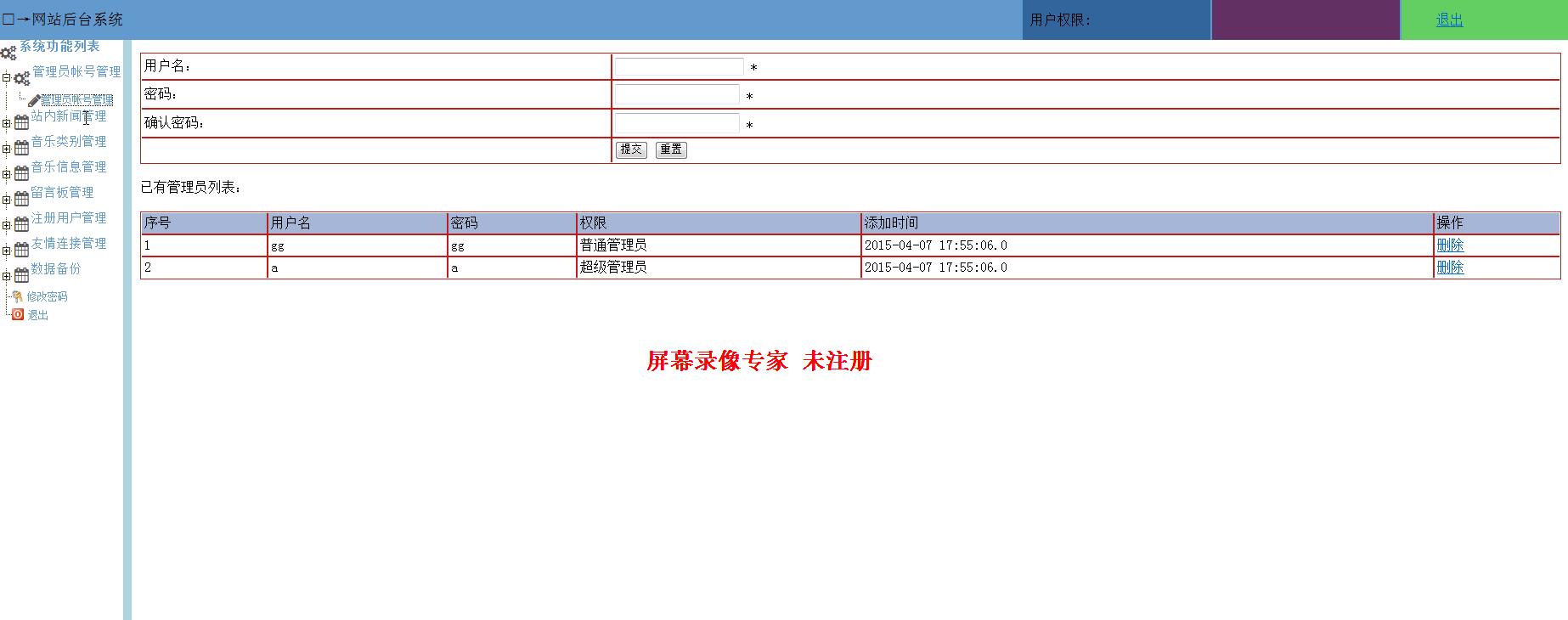1568x620 pixels.
Task: Click the 网站后台系统 header title
Action: [77, 20]
